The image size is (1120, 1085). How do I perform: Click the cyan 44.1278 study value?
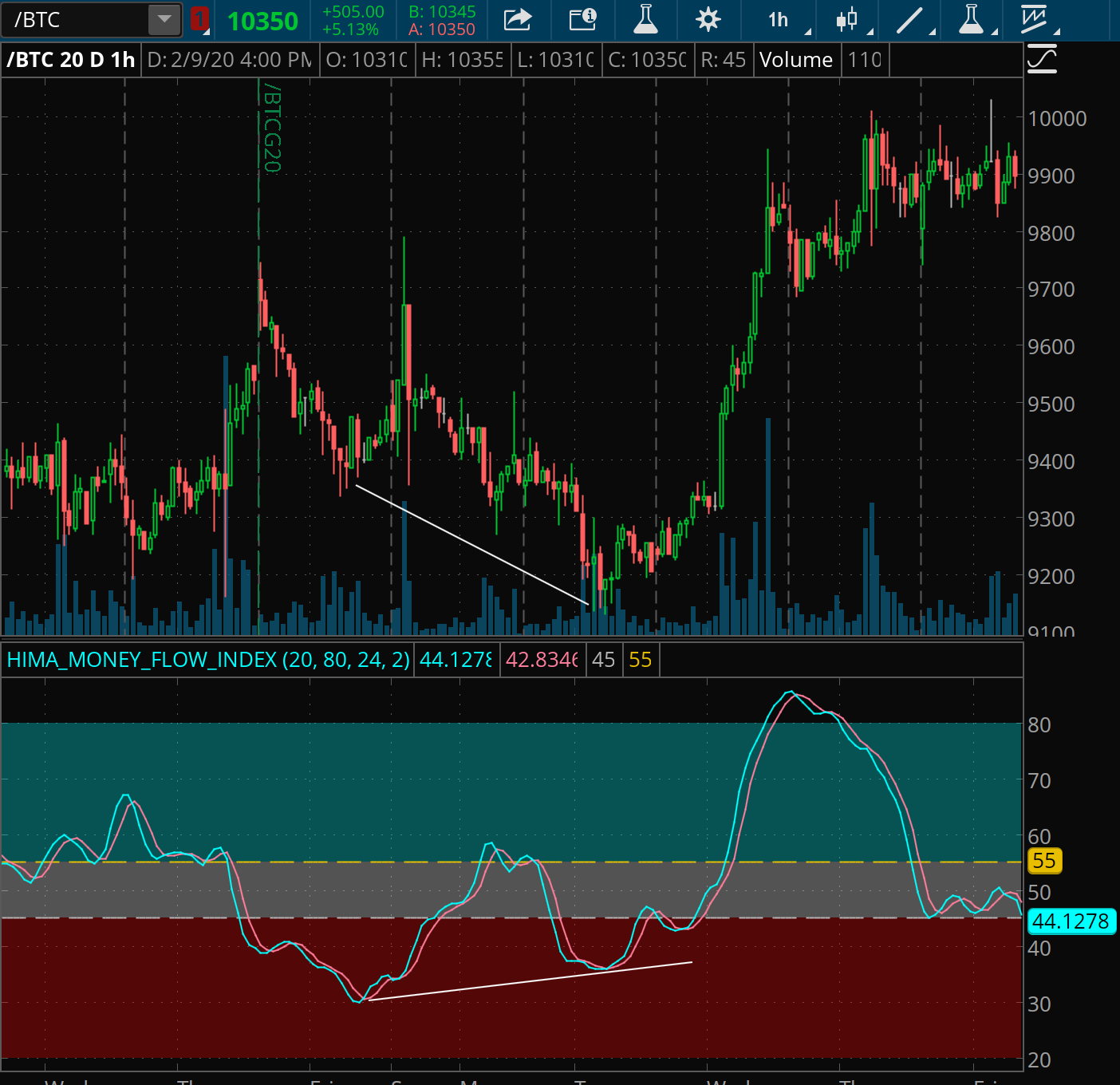coord(455,660)
